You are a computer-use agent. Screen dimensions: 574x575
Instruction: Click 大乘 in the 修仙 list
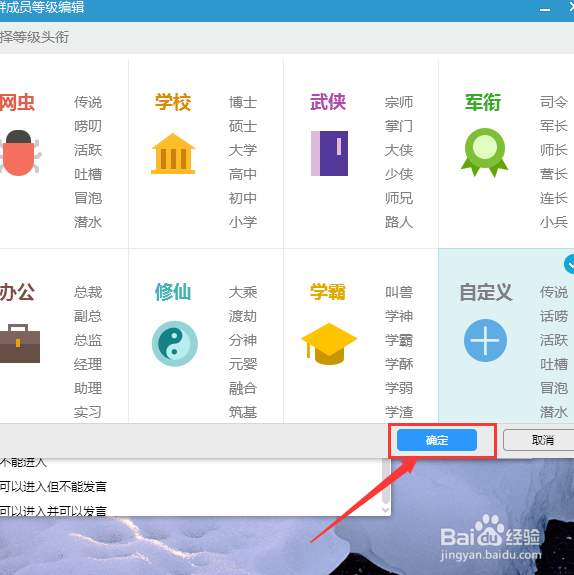(243, 292)
